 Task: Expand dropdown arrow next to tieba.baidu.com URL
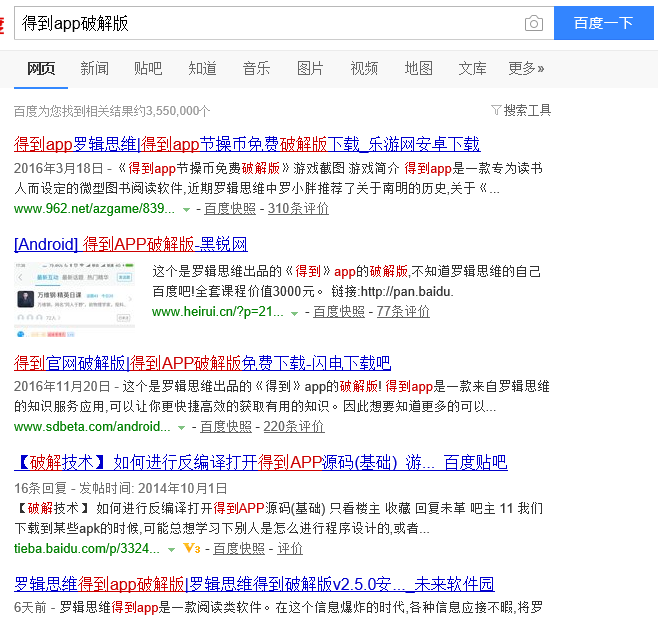tap(171, 550)
